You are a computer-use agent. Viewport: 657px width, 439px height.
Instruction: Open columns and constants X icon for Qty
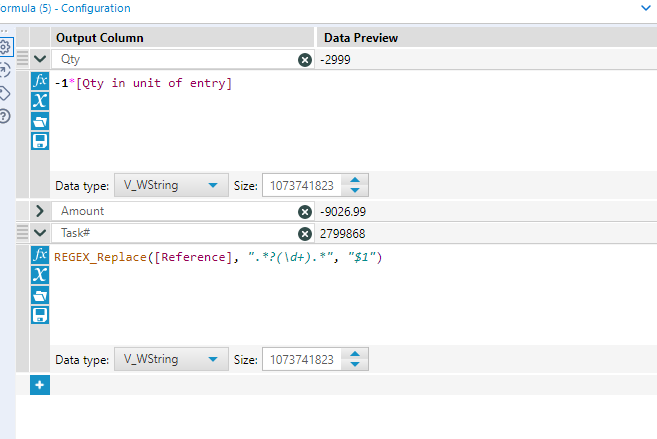tap(40, 101)
